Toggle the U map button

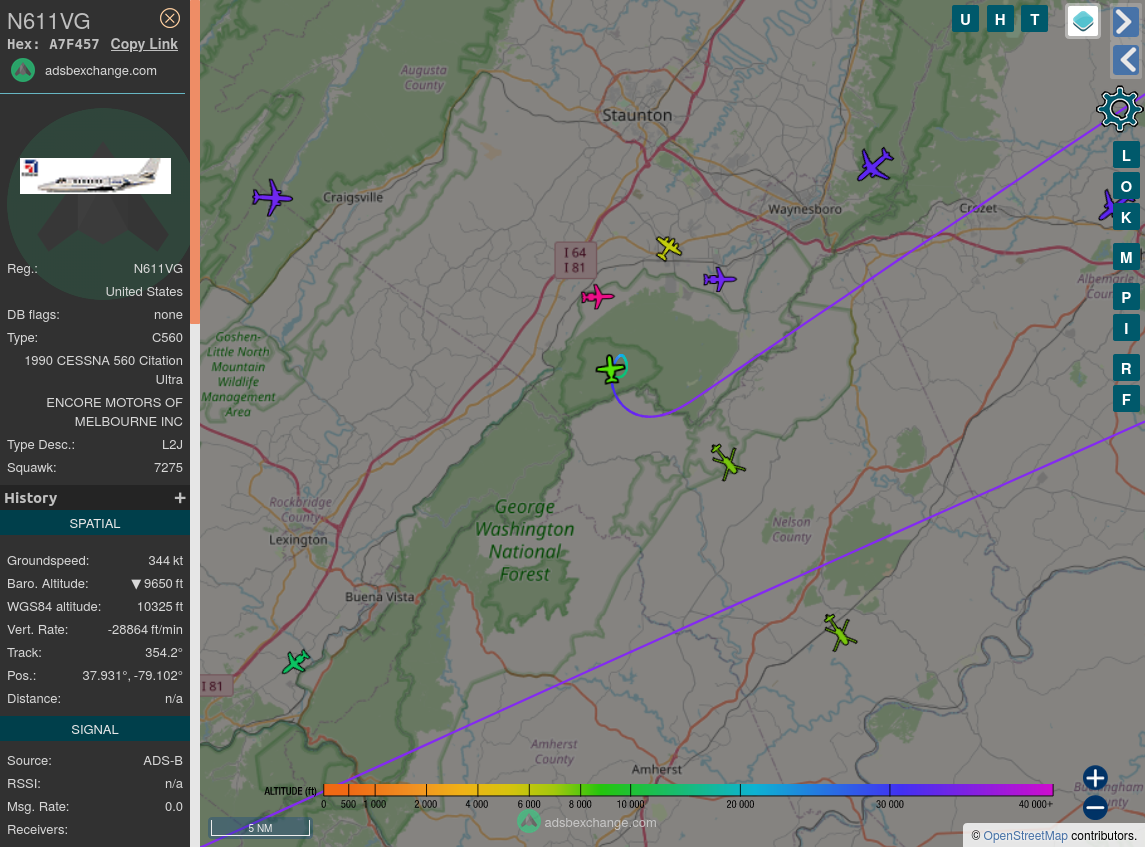click(x=965, y=20)
